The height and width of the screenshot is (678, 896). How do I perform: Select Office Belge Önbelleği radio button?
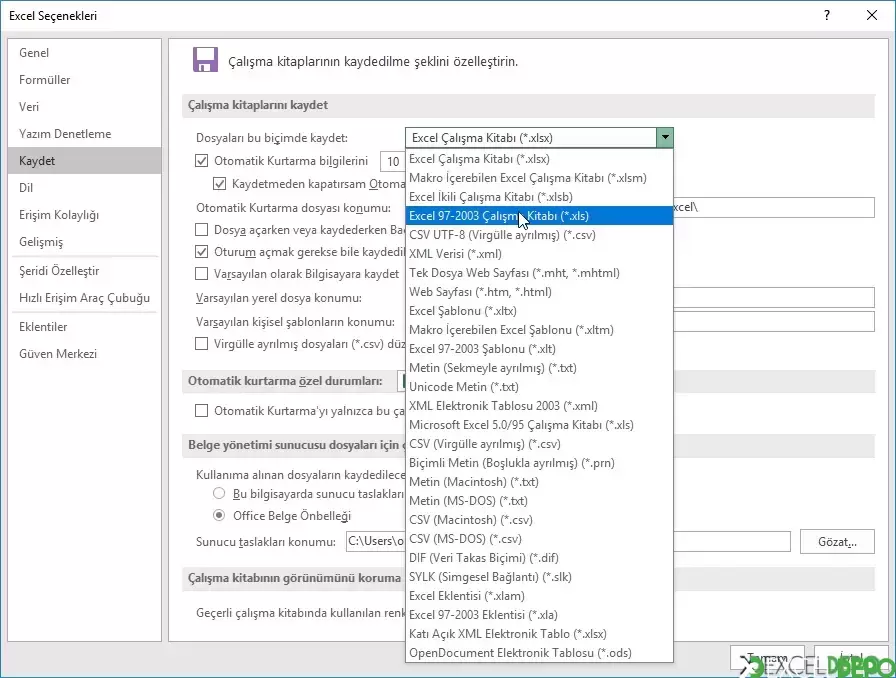click(x=219, y=515)
